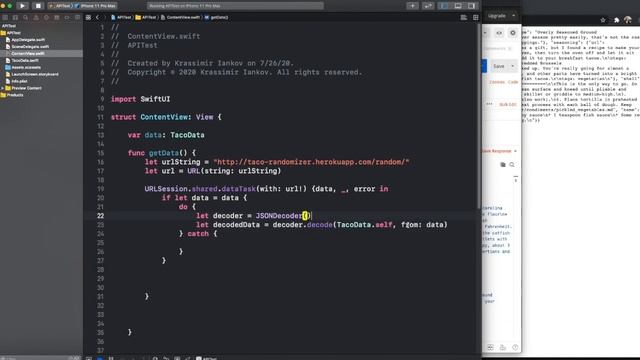Select the Products folder
This screenshot has width=640, height=360.
pos(12,95)
